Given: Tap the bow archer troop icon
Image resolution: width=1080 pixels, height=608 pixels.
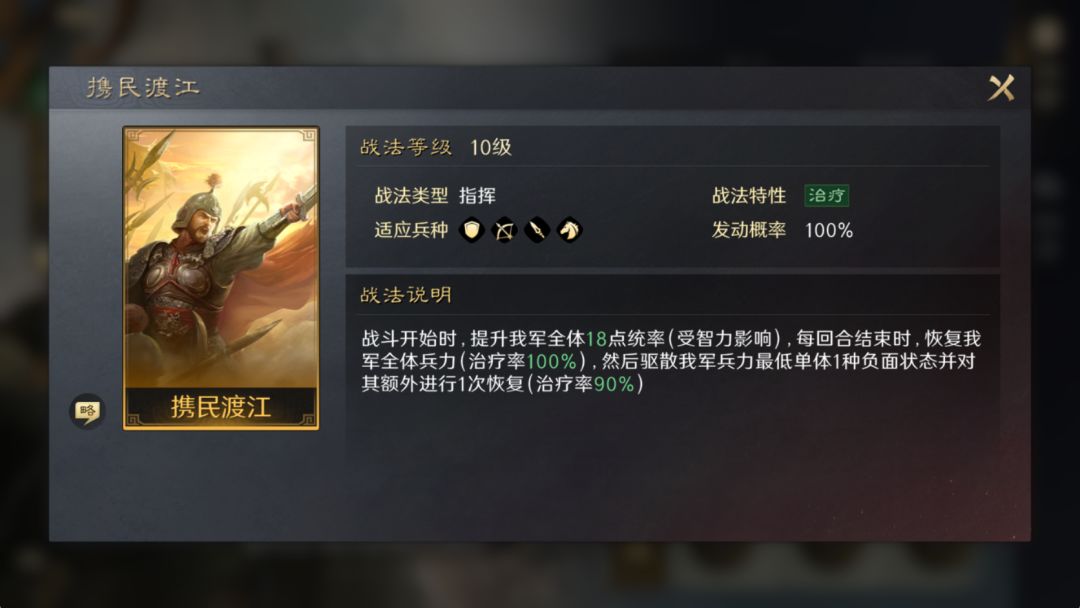Looking at the screenshot, I should click(504, 230).
